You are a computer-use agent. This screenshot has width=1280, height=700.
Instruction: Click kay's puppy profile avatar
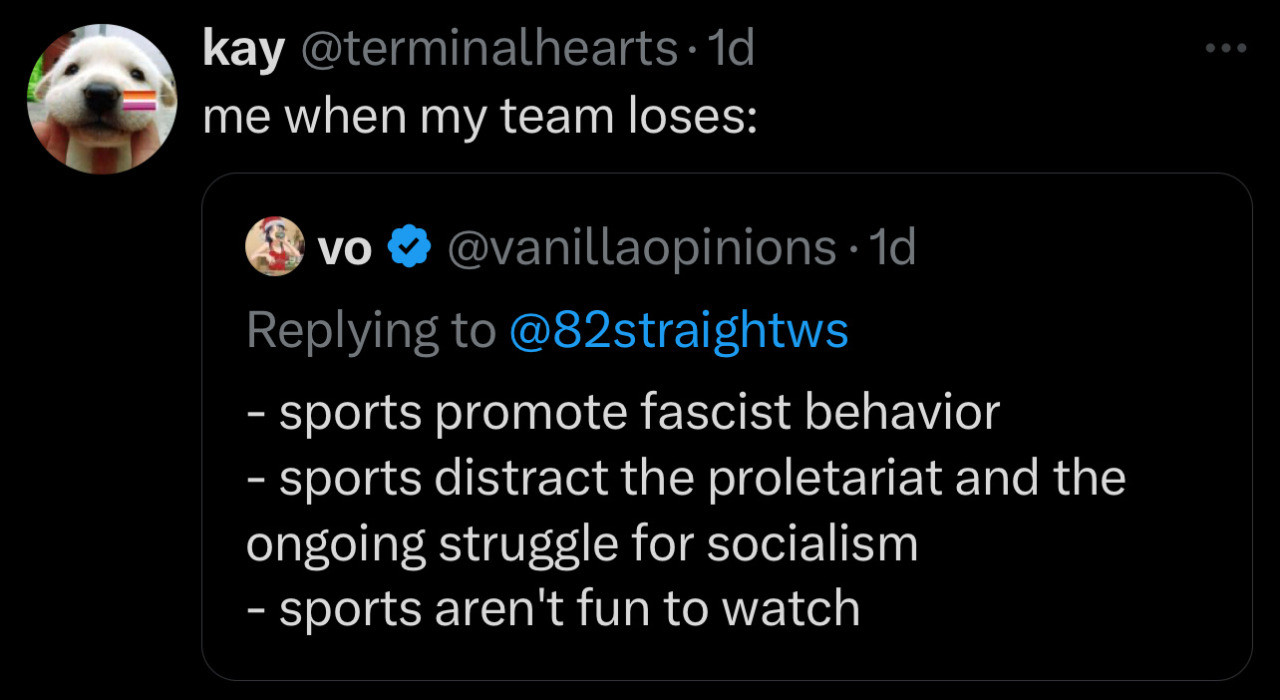102,99
